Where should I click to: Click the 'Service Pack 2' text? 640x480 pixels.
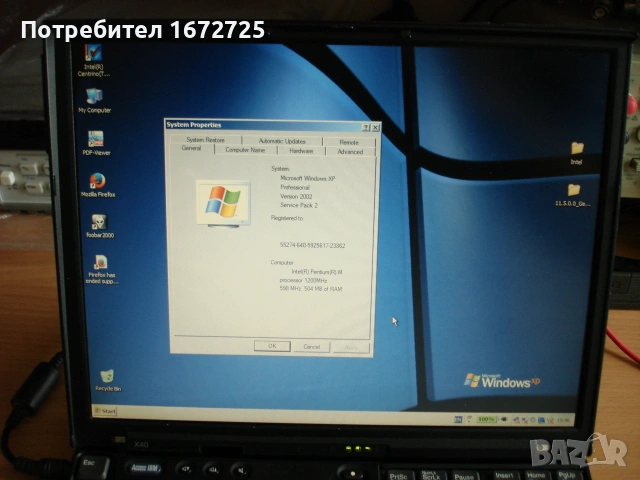[299, 205]
